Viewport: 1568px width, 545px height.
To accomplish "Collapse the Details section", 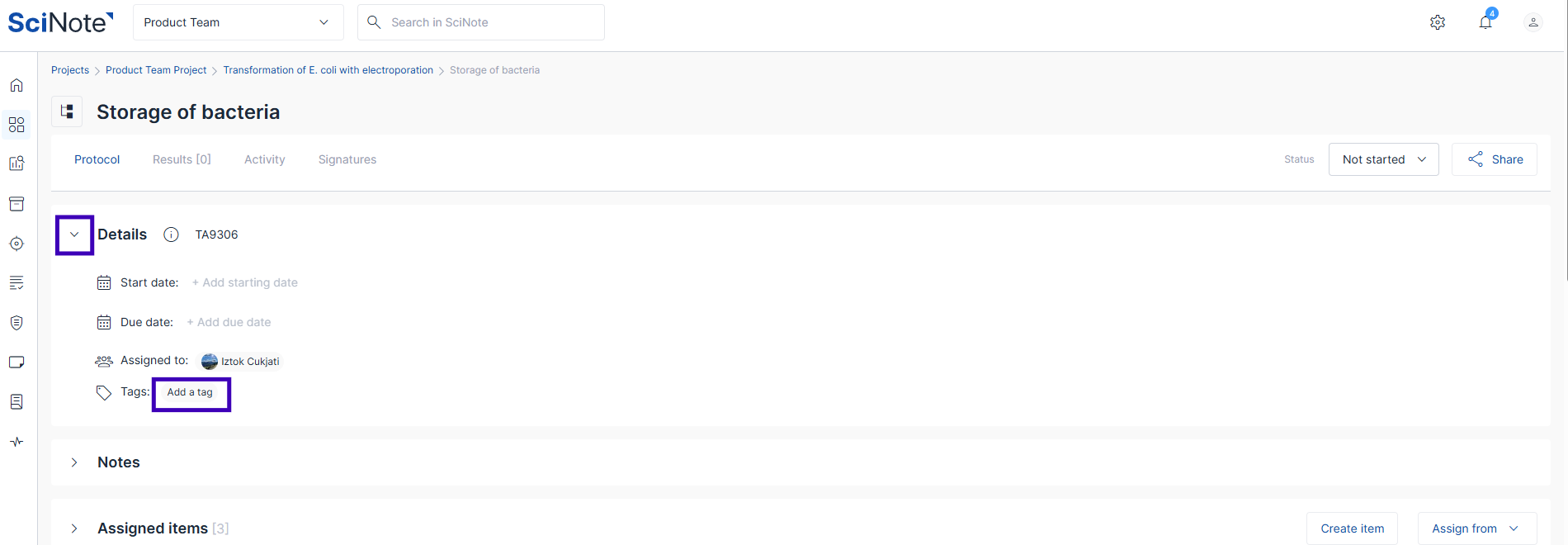I will coord(74,235).
